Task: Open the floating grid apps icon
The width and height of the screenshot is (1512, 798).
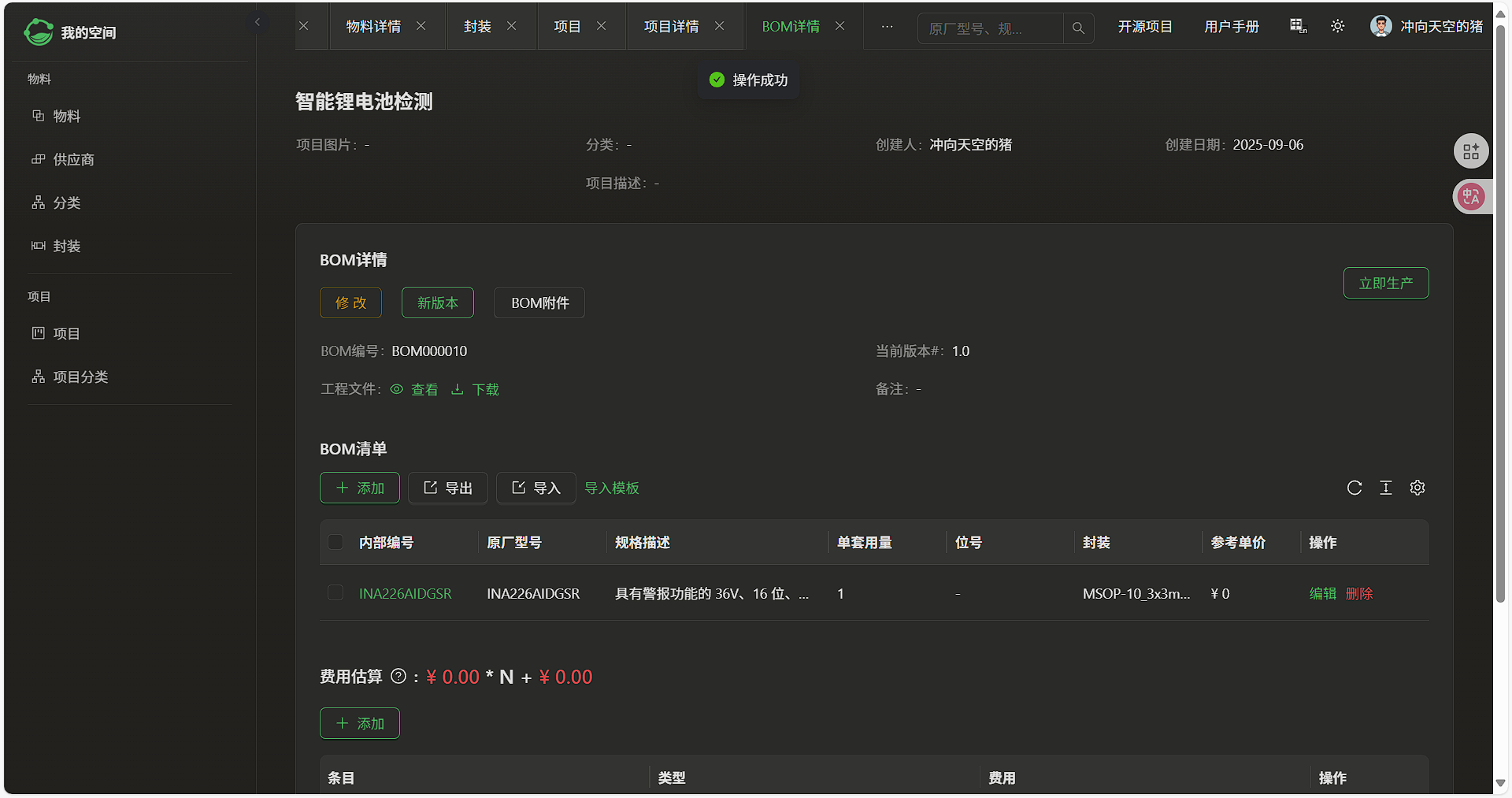Action: [x=1470, y=152]
